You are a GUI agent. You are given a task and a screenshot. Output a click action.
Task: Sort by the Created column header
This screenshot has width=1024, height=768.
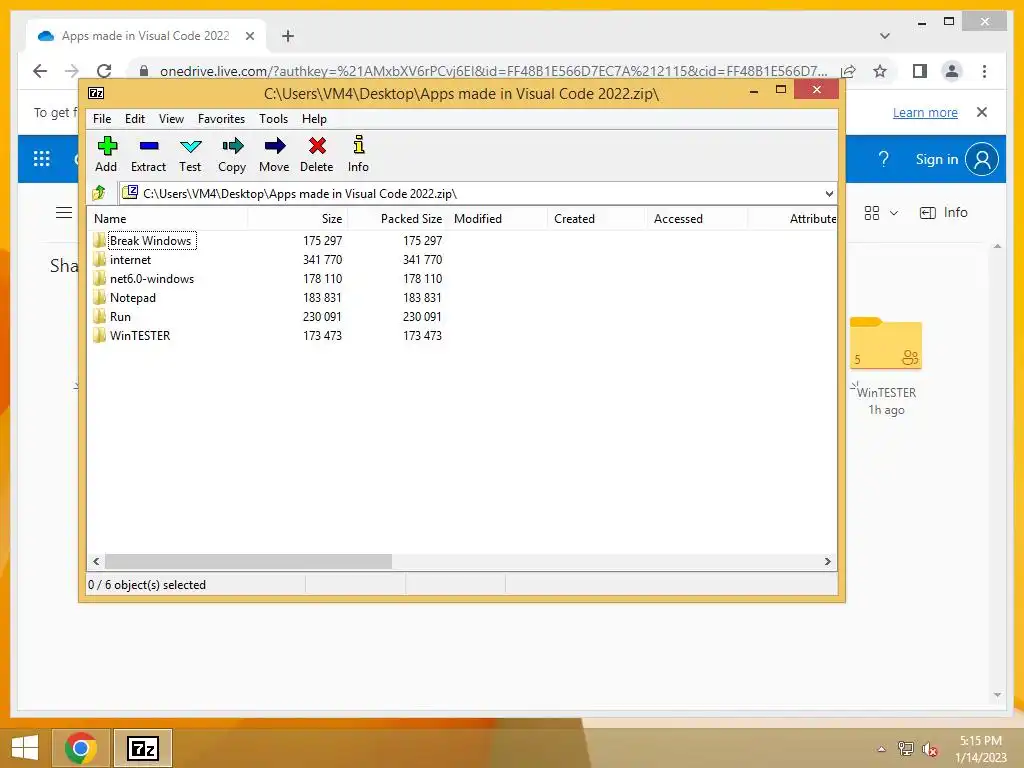[597, 219]
